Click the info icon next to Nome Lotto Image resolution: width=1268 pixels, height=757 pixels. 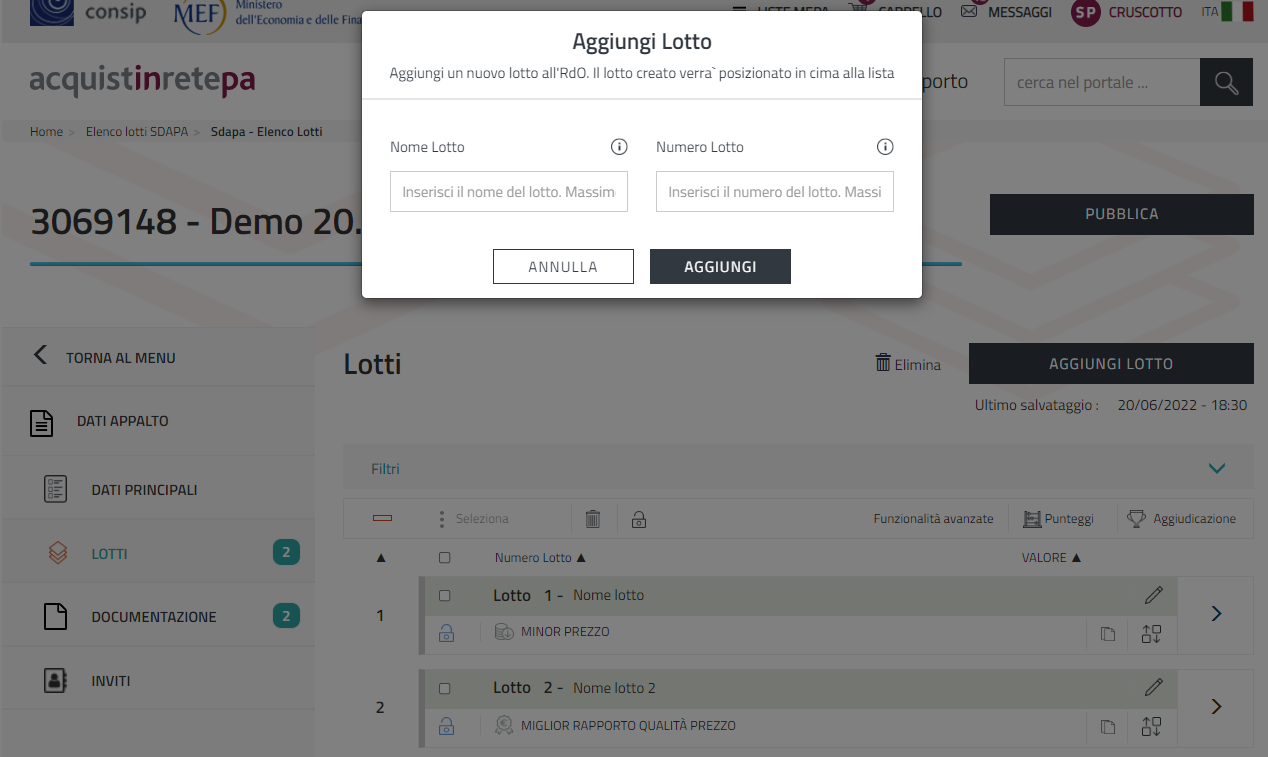pos(619,147)
